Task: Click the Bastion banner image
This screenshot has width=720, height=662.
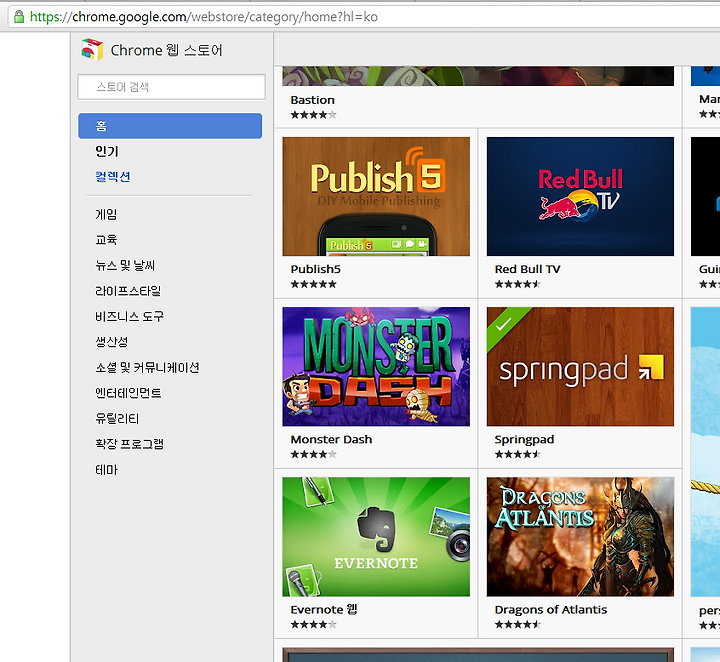Action: (x=478, y=76)
